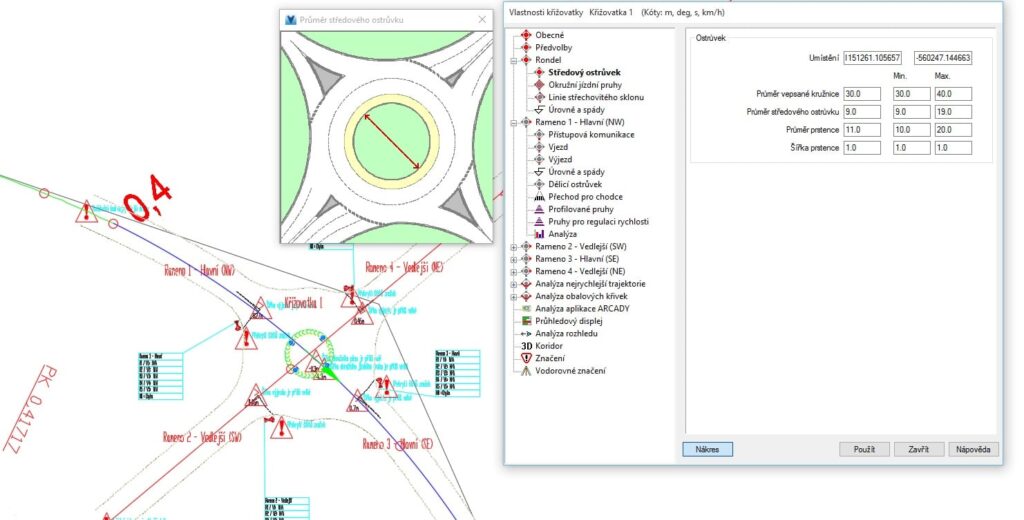The width and height of the screenshot is (1024, 520).
Task: Click the Předvolby tree icon
Action: point(526,48)
